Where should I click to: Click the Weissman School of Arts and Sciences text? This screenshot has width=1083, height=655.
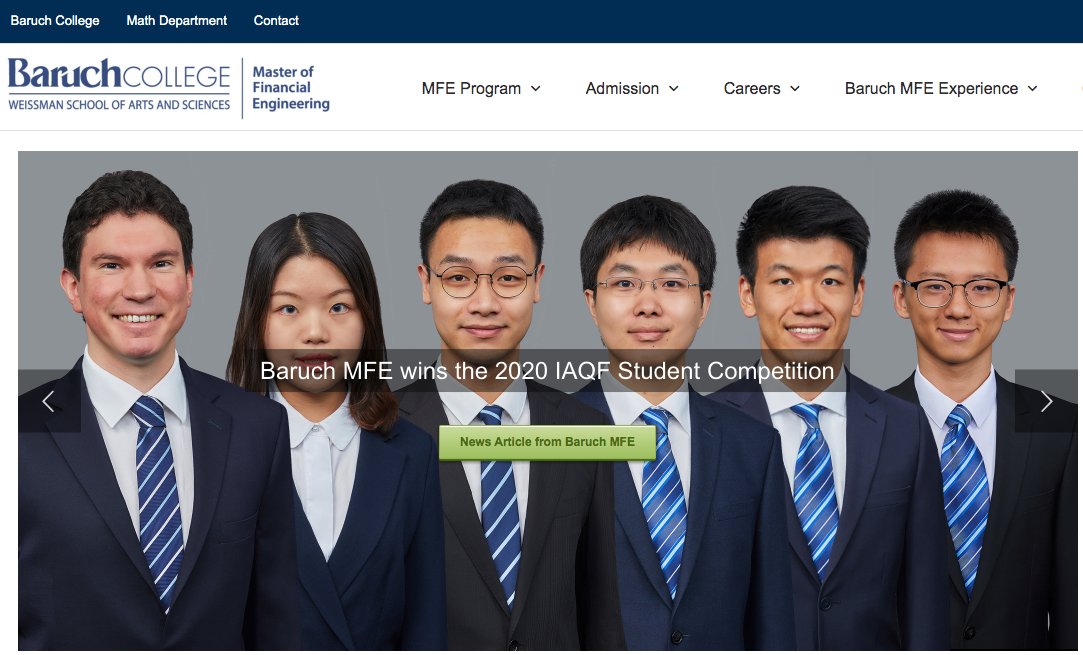click(117, 104)
